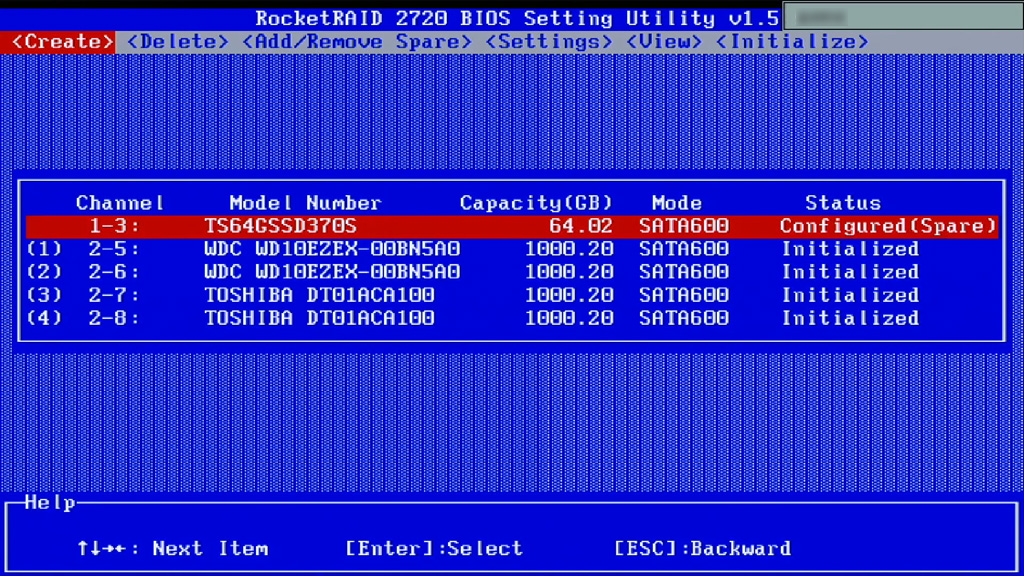Viewport: 1024px width, 576px height.
Task: Click the (3) drive index marker
Action: pos(44,295)
